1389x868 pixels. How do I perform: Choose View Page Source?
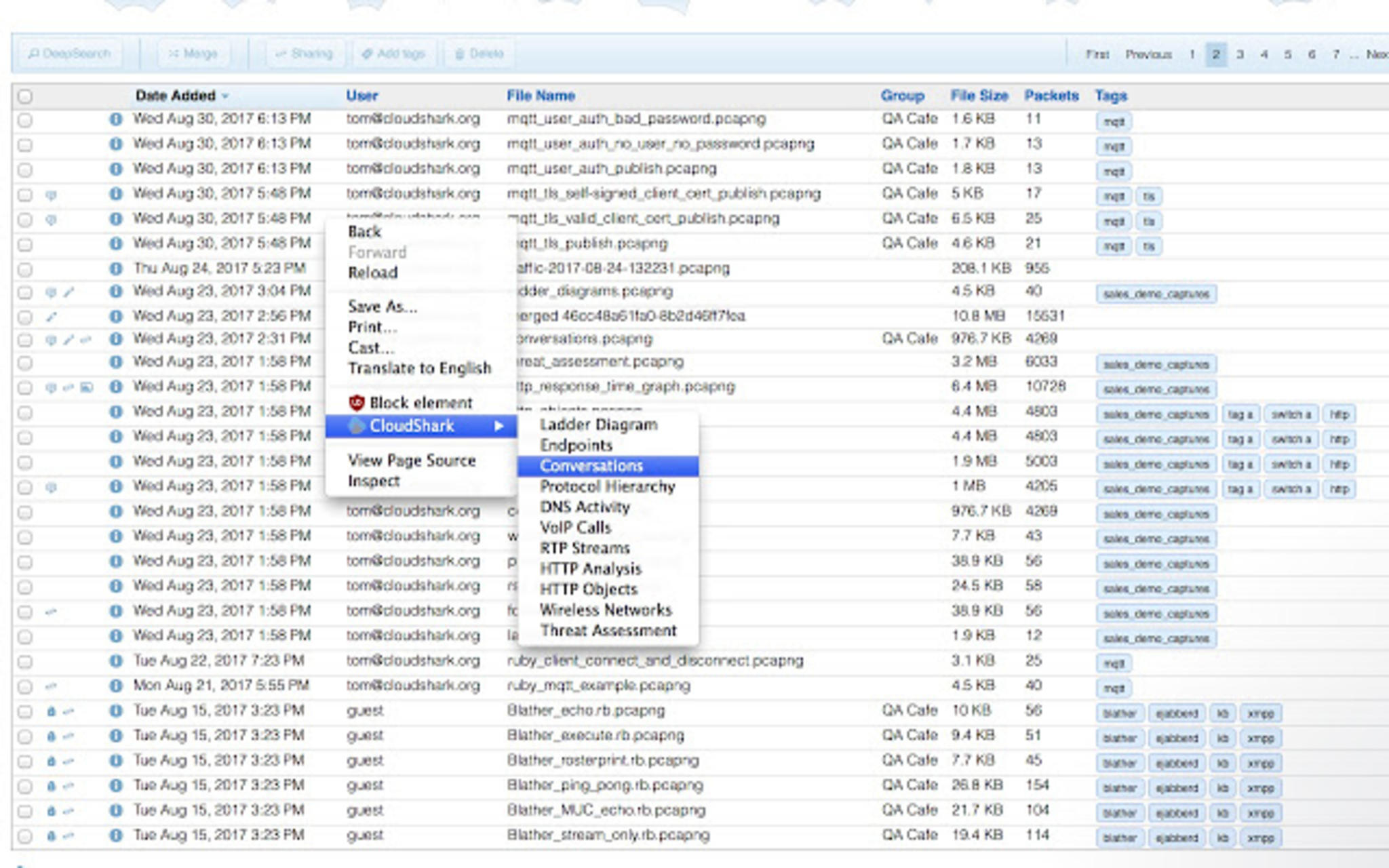point(420,460)
